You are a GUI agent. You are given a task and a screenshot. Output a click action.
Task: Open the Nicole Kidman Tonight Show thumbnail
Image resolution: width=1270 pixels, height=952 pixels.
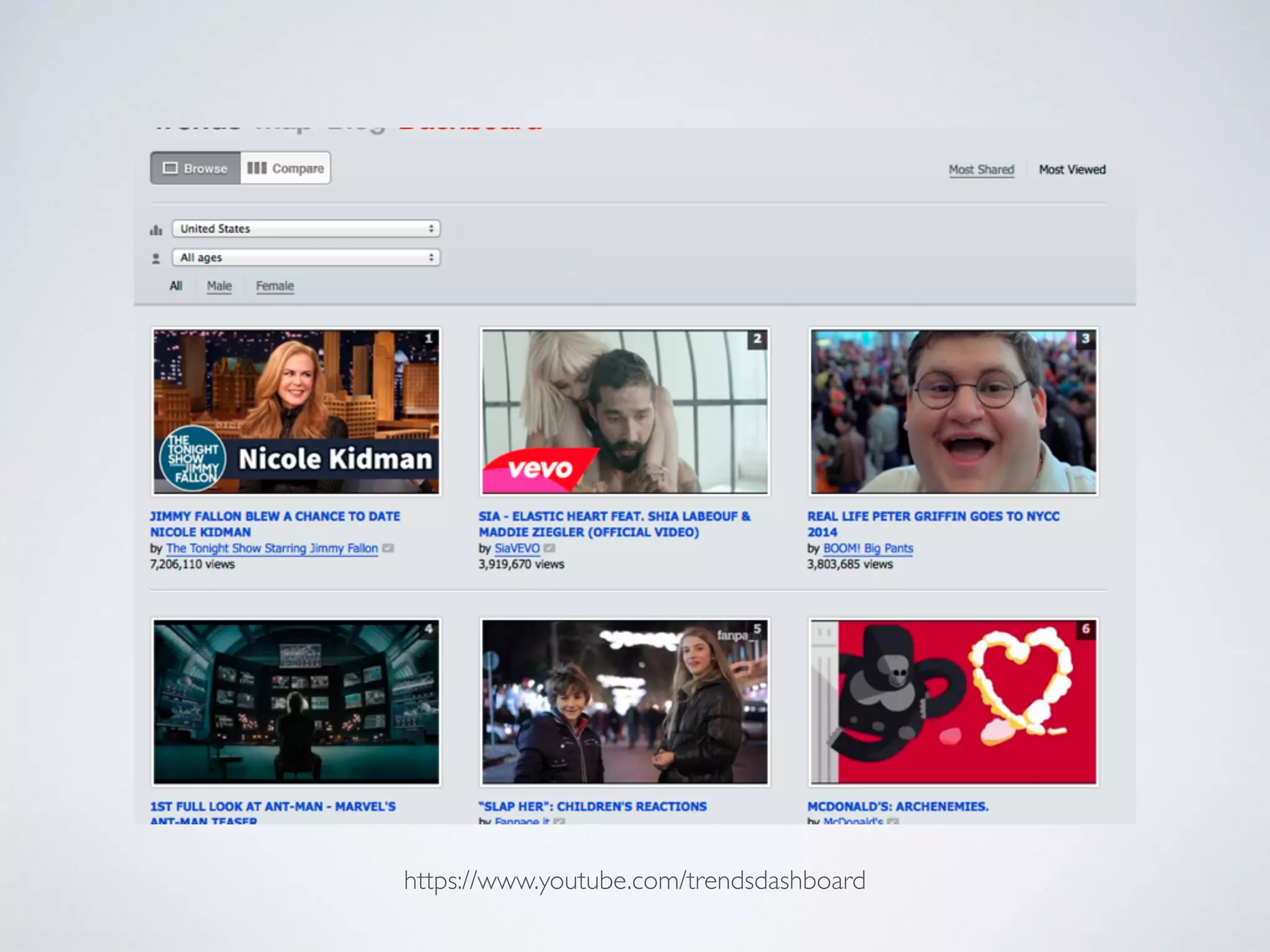click(296, 412)
